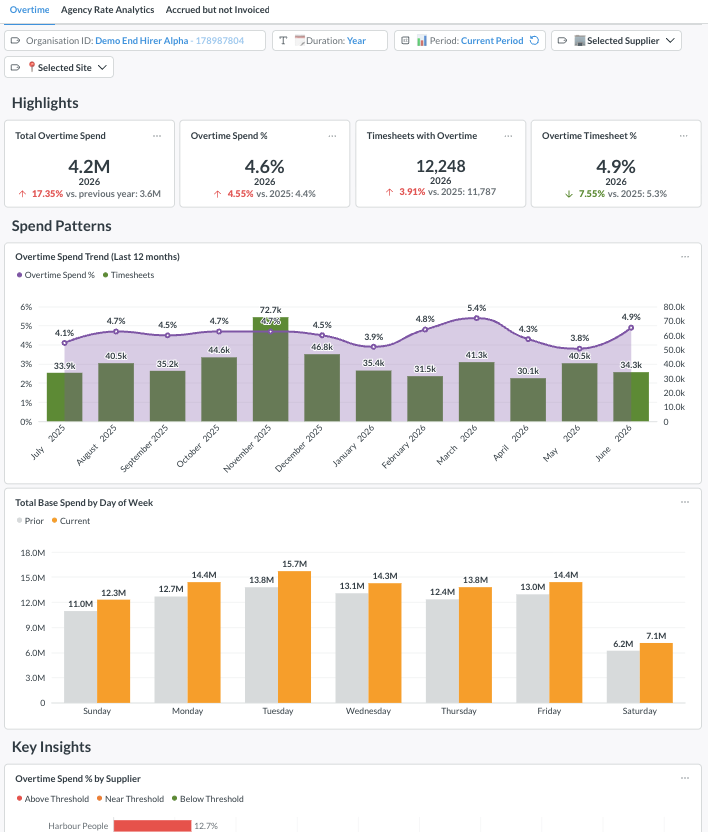Click the pin icon in Selected Site filter
Screen dimensions: 708x832
[32, 67]
